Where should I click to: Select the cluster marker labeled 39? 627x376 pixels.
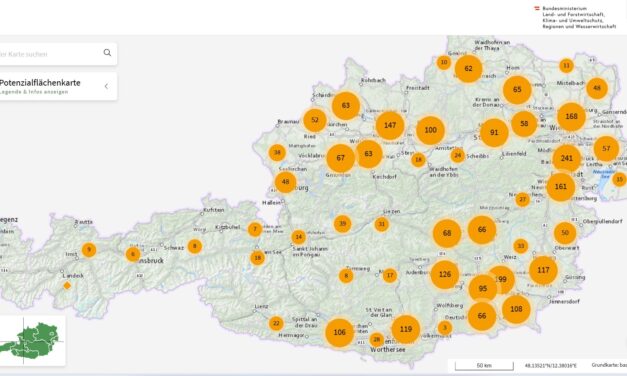coord(342,224)
